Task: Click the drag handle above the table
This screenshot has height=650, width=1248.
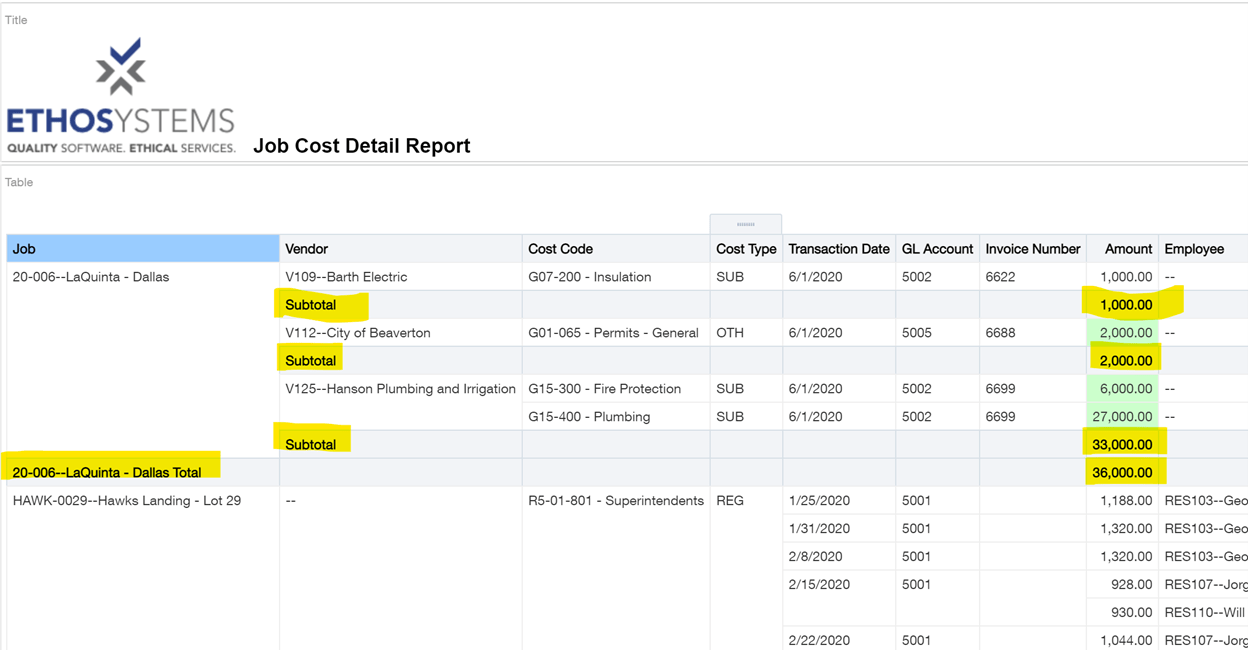Action: pyautogui.click(x=745, y=224)
